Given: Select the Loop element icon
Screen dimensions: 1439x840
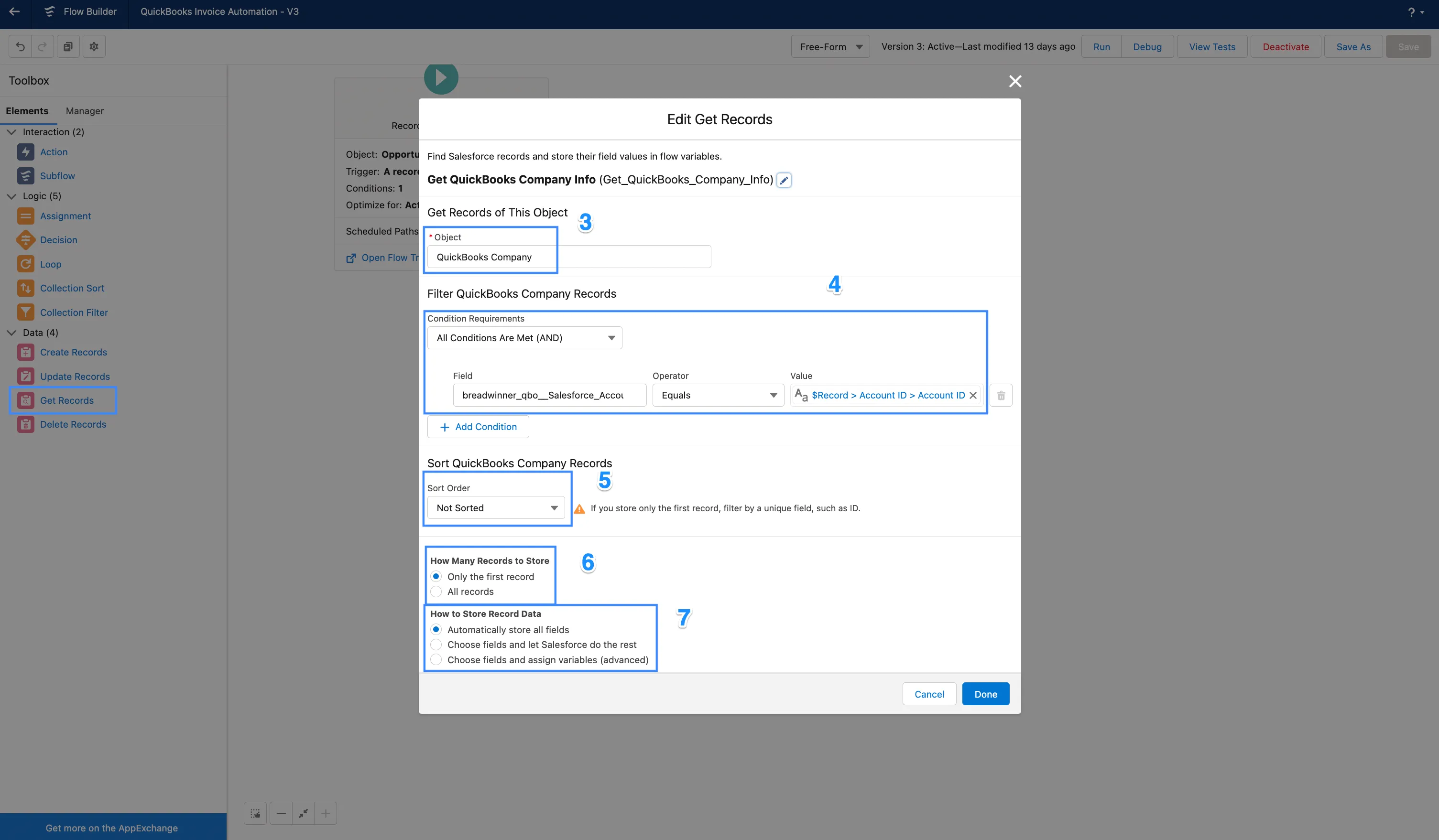Looking at the screenshot, I should pos(25,264).
